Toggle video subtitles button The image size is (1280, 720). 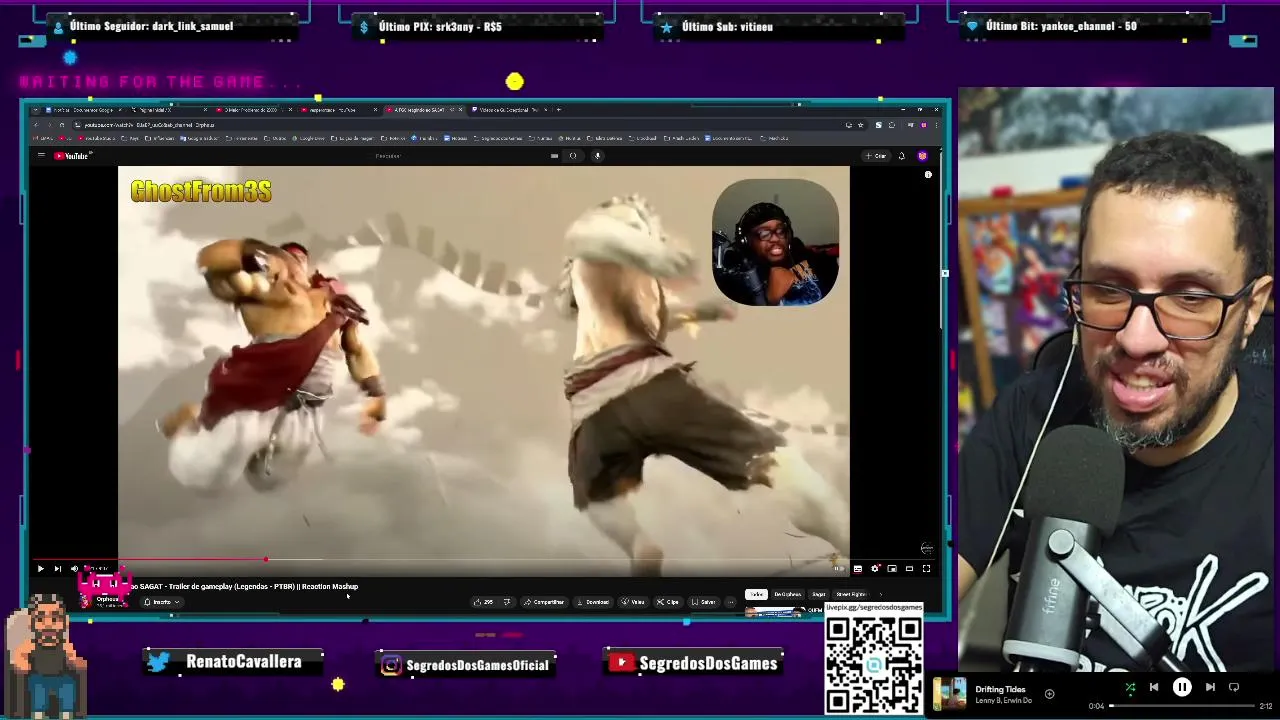857,568
